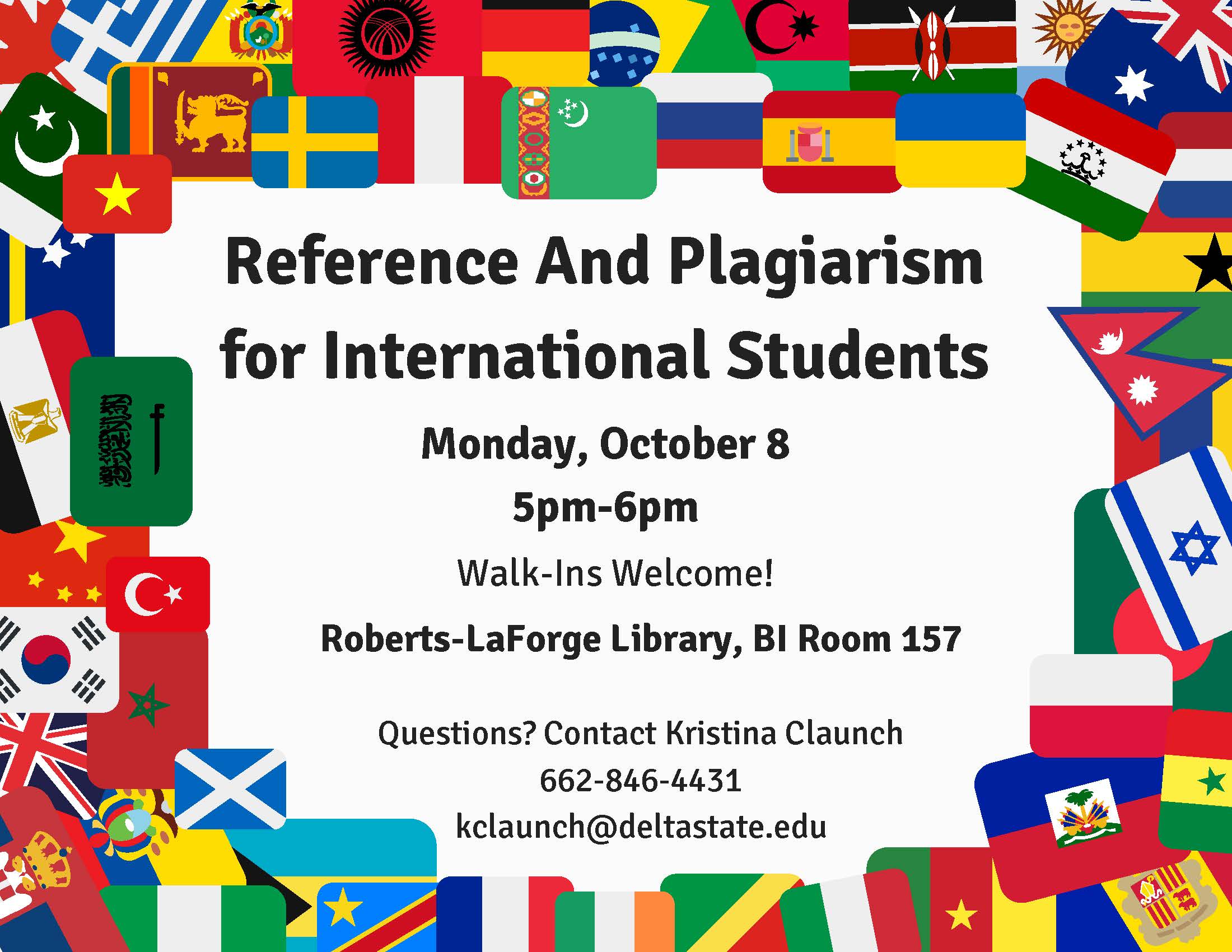Click the DR Congo blue star flag
The height and width of the screenshot is (952, 1232).
(x=377, y=917)
